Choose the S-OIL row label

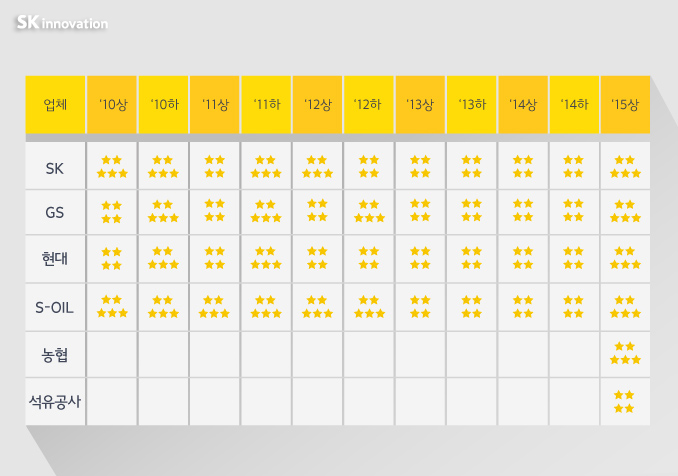tap(56, 306)
